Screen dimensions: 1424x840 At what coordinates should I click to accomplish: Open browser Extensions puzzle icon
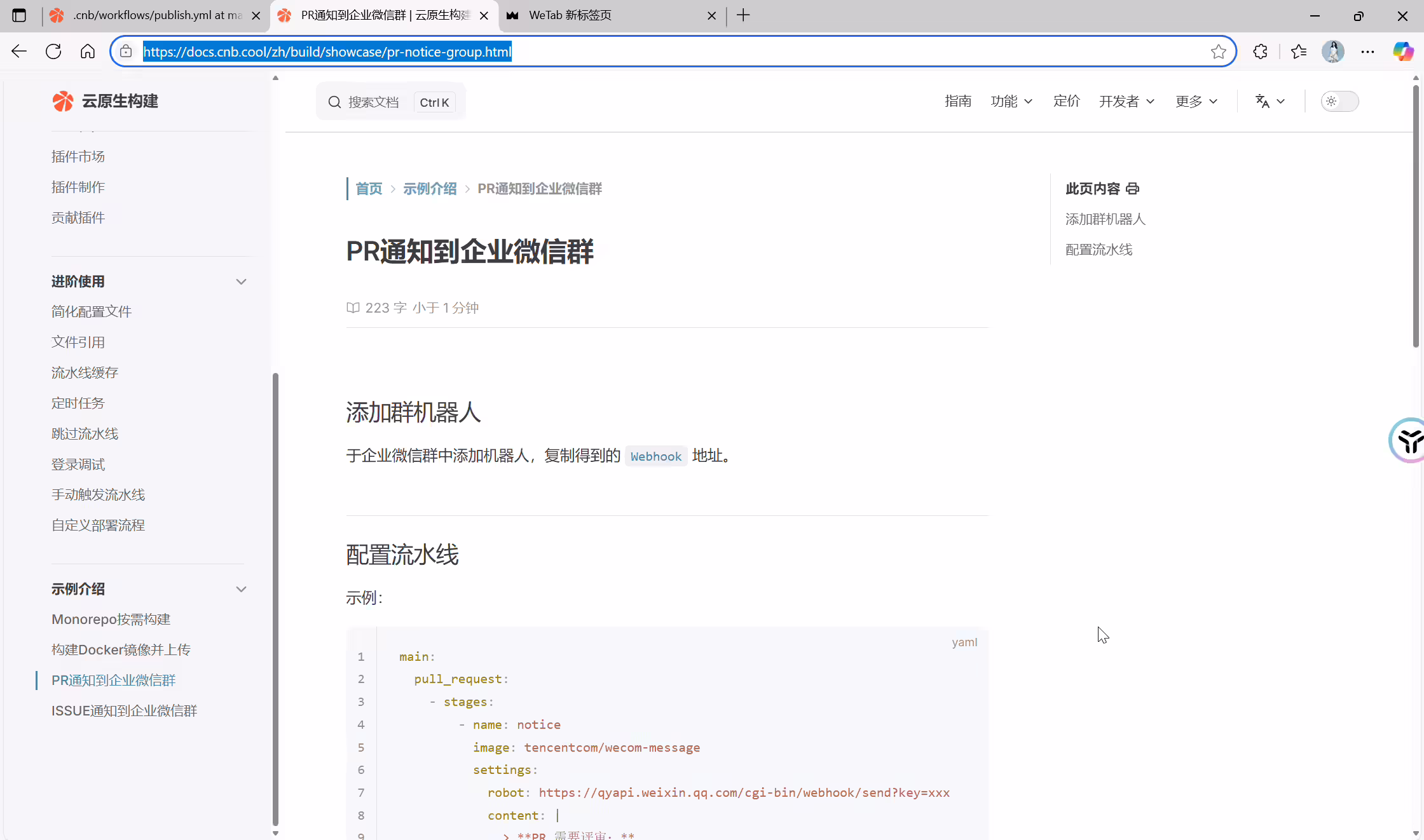1260,51
